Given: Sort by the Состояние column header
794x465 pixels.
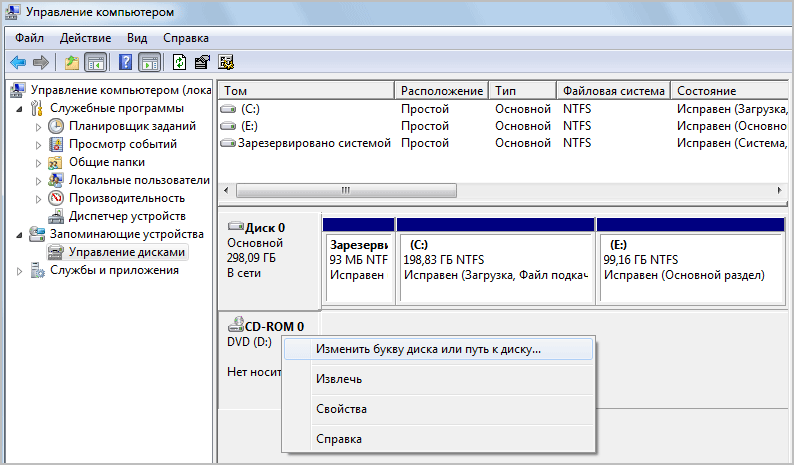Looking at the screenshot, I should 730,91.
